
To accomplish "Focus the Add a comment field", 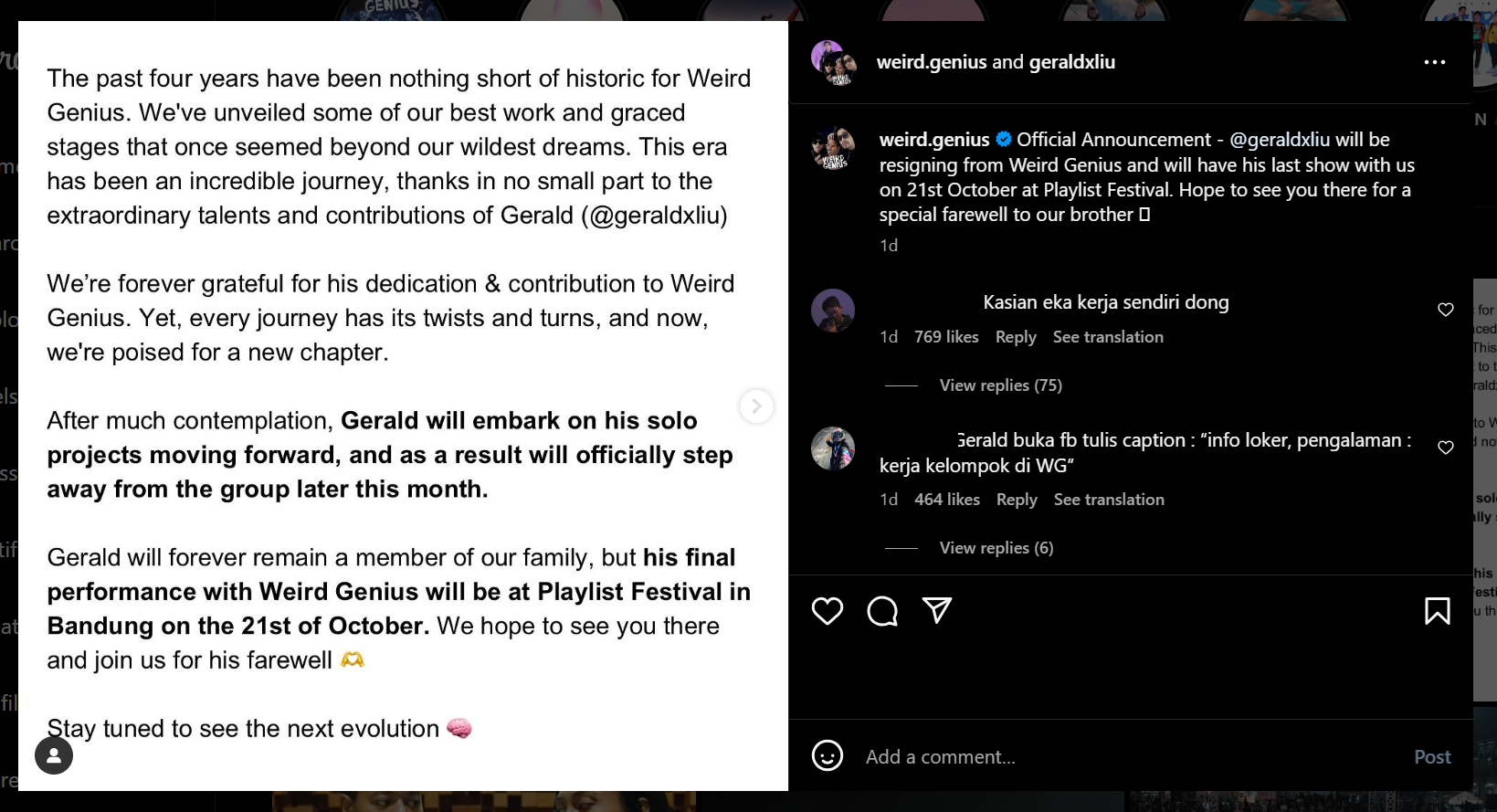I will point(1096,756).
